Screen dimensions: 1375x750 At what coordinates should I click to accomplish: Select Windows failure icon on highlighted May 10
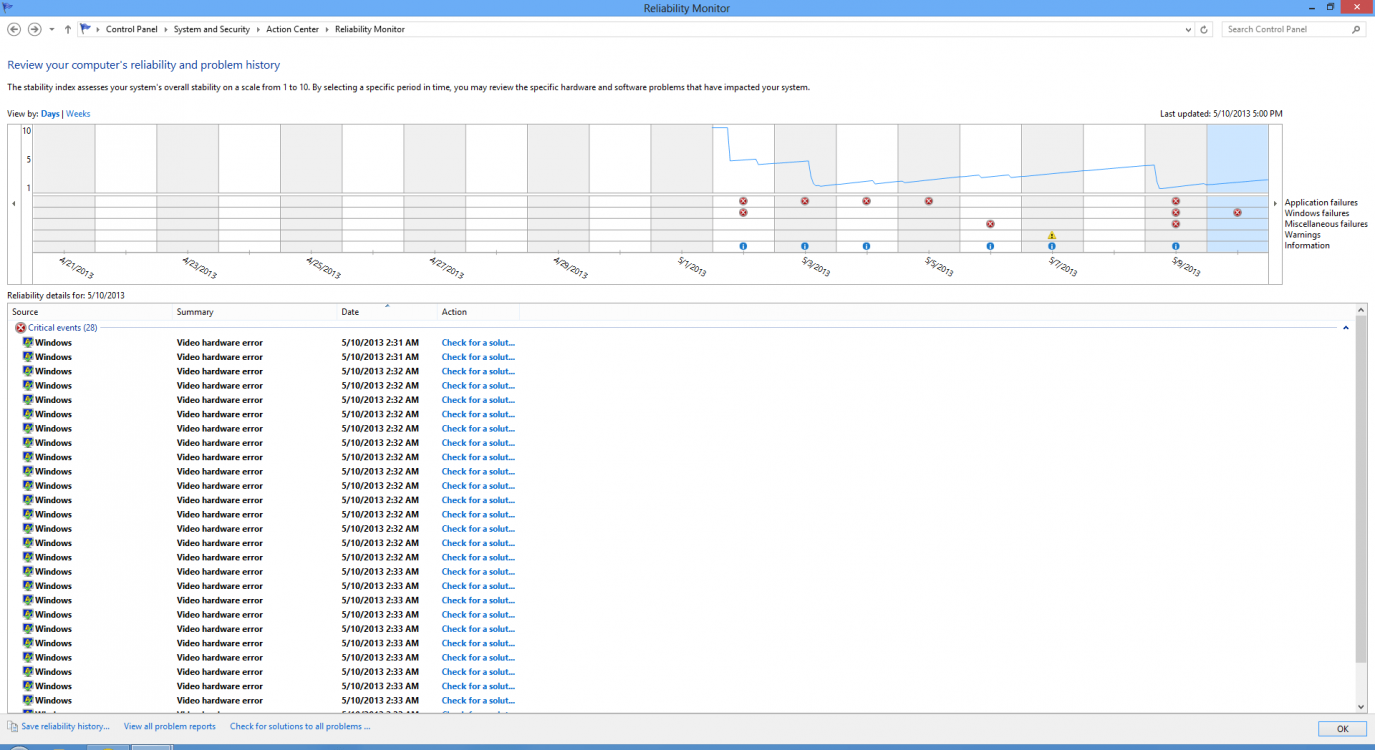pyautogui.click(x=1238, y=212)
